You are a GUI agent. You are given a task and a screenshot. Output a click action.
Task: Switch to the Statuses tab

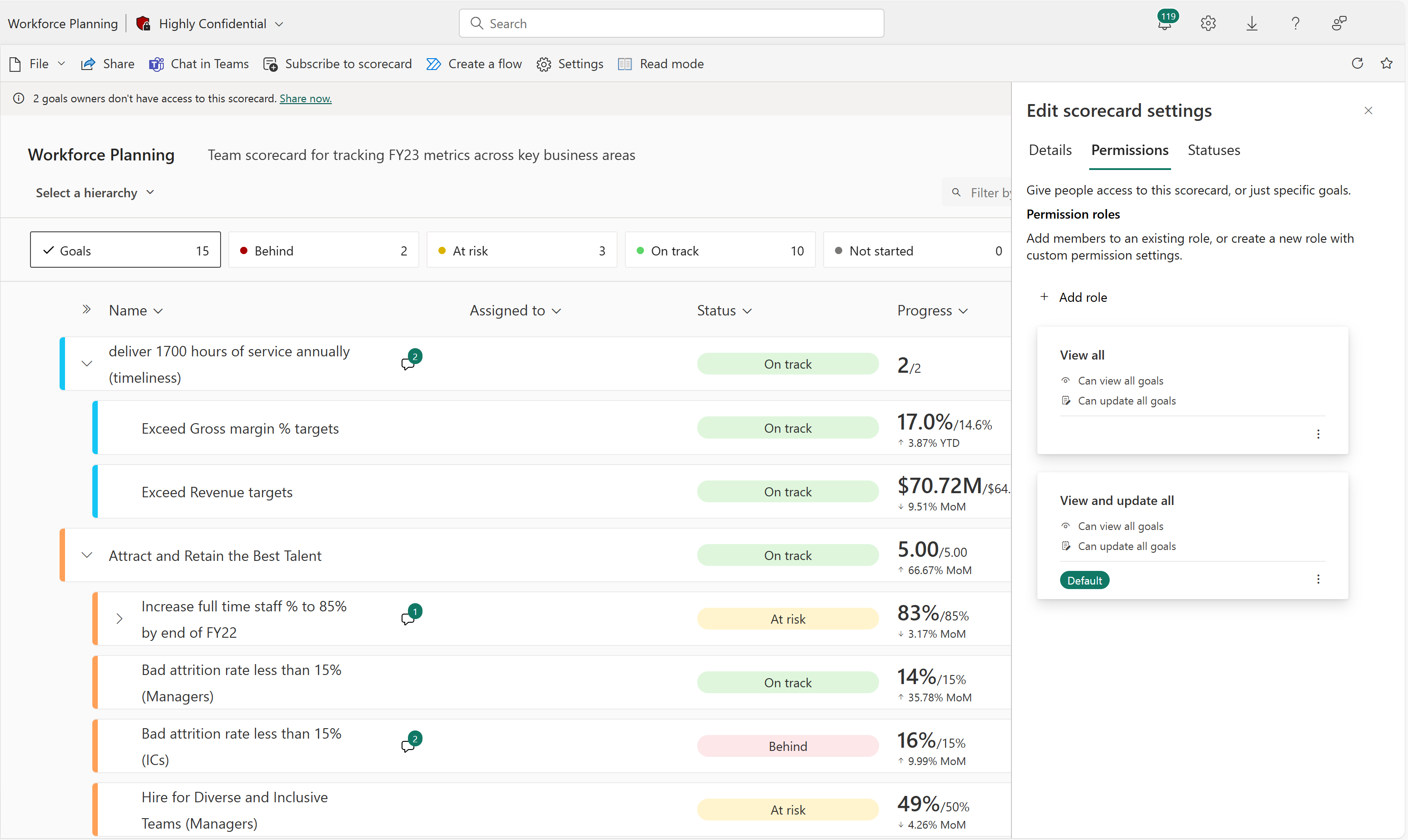pos(1213,150)
